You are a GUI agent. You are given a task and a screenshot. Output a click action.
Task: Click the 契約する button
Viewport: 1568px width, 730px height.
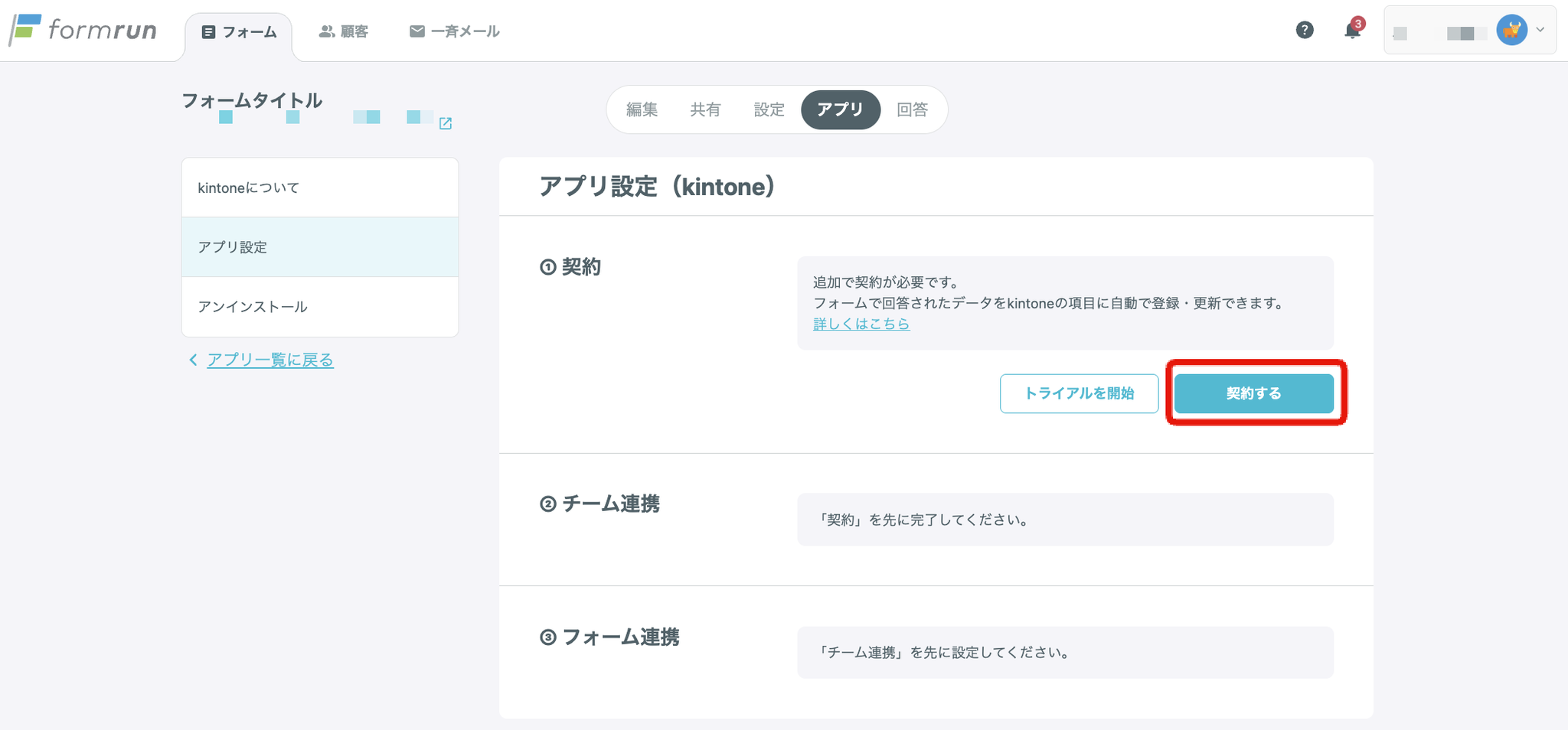point(1254,393)
